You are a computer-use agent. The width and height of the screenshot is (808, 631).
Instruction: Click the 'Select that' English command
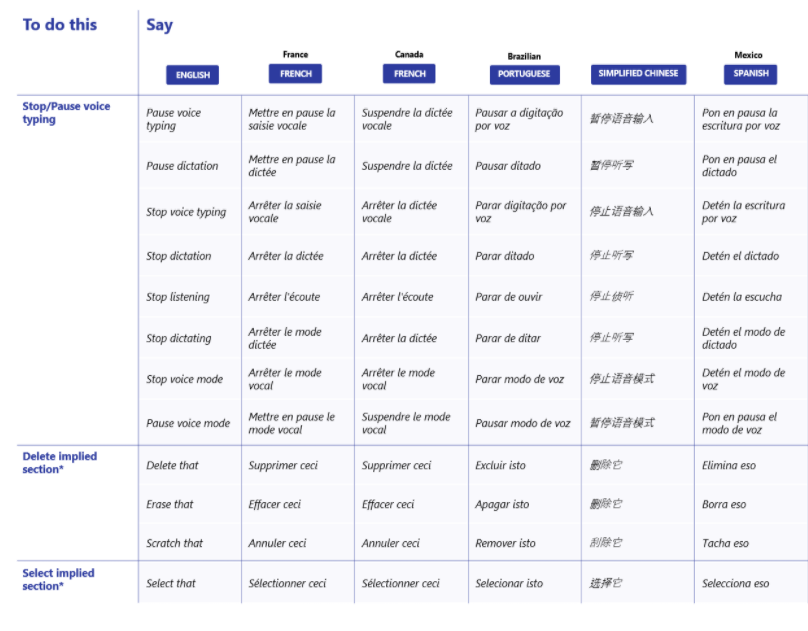(171, 583)
